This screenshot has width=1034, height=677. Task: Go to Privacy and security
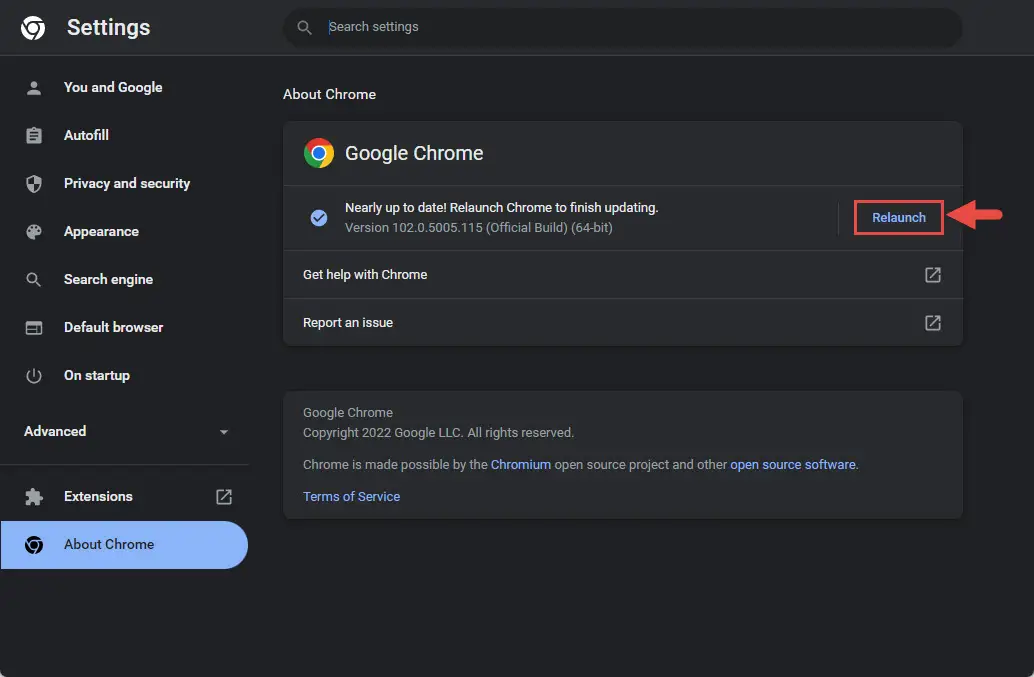(x=125, y=183)
